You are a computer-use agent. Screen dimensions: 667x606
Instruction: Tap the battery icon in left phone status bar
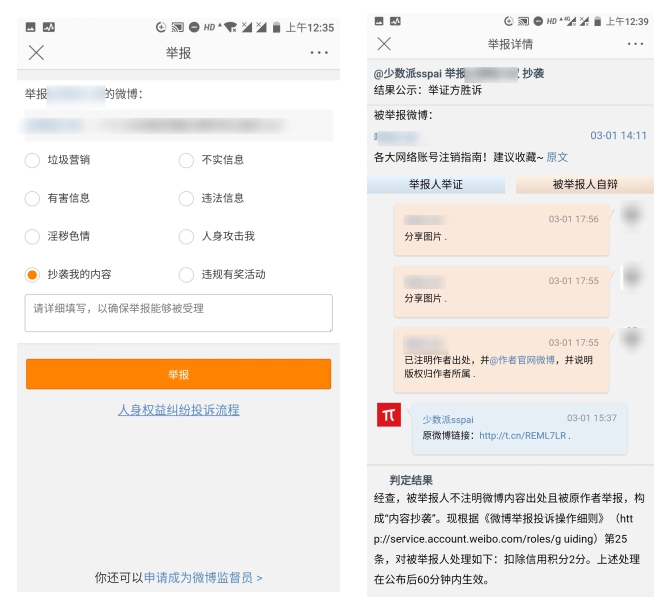pyautogui.click(x=276, y=28)
